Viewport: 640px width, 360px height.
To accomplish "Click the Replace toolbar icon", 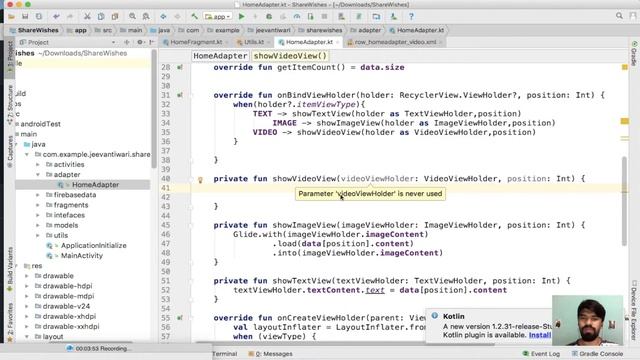I will [146, 17].
